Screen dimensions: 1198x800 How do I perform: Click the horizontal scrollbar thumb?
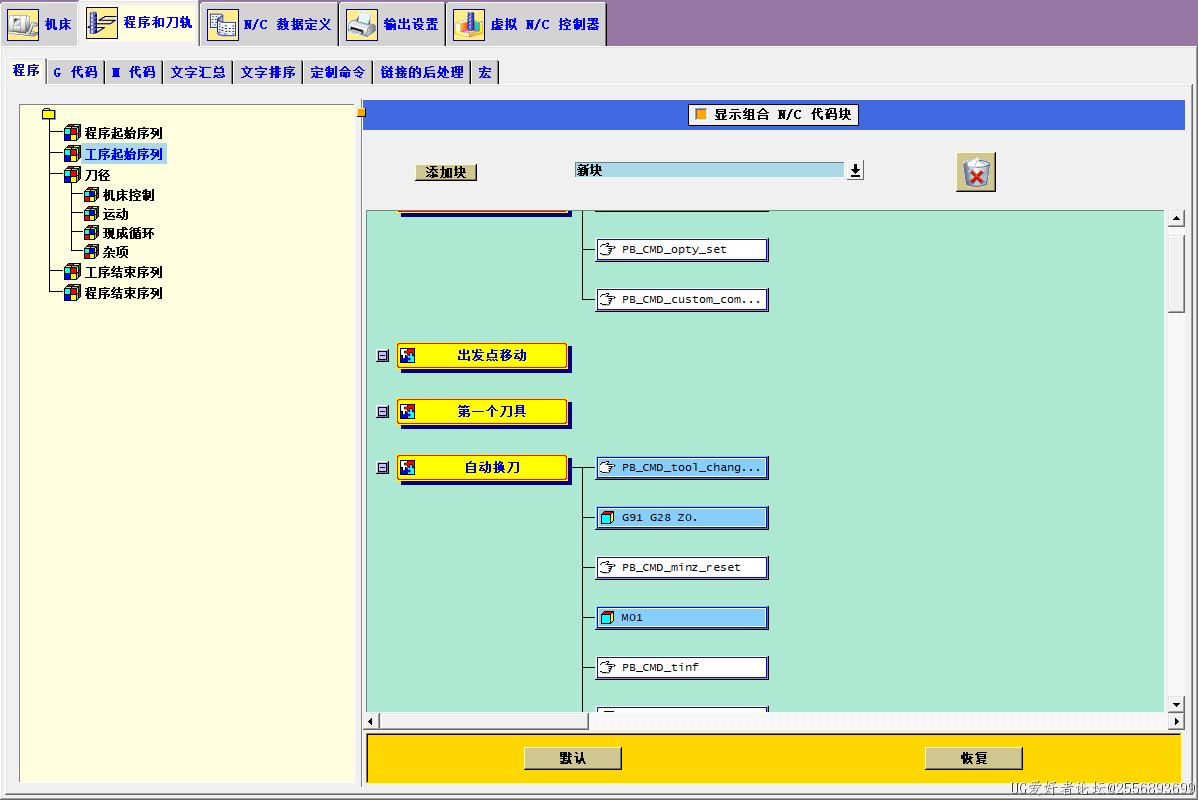tap(484, 721)
